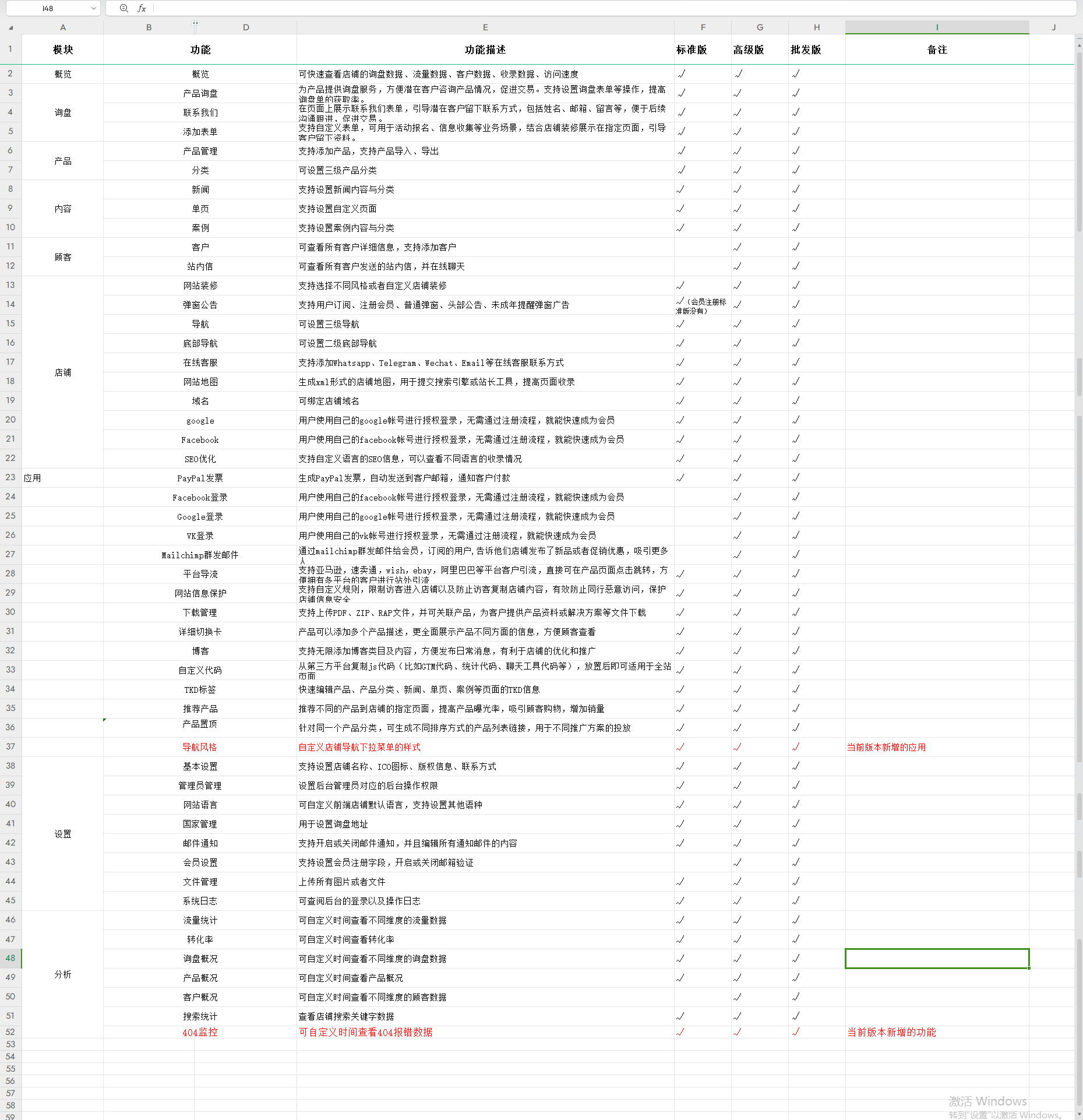
Task: Select column B header
Action: click(x=149, y=27)
